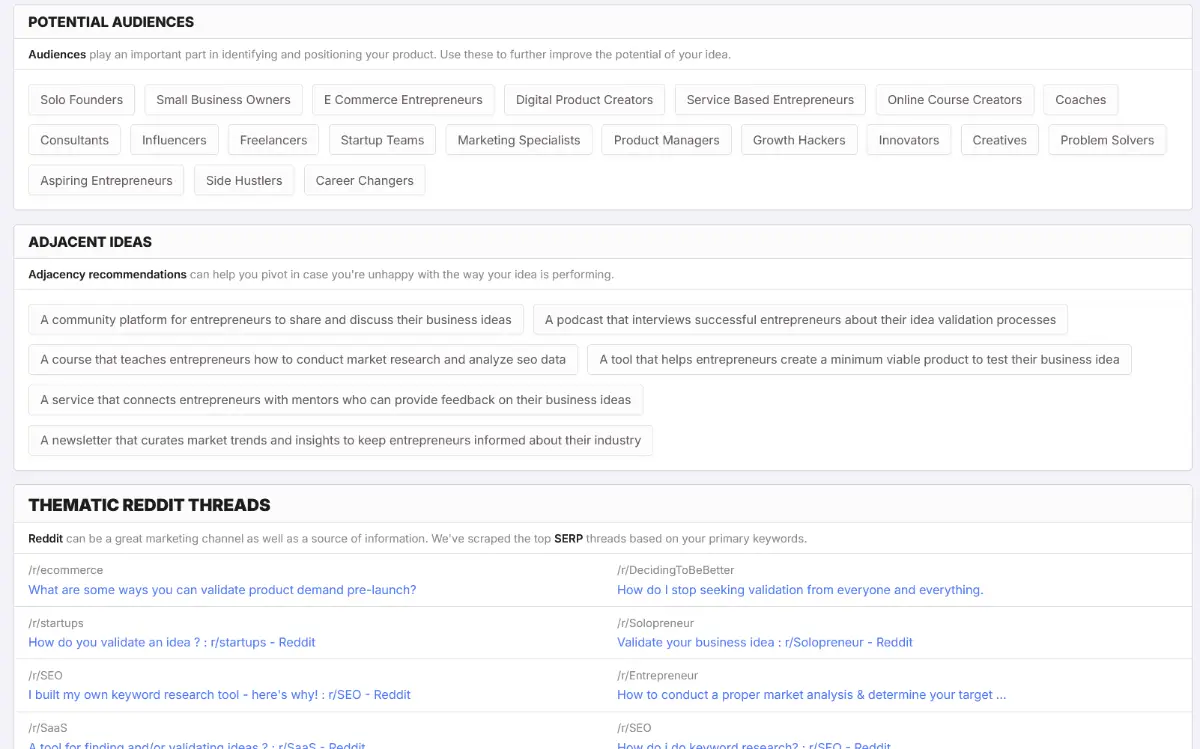Click the Product Managers audience tag
Image resolution: width=1200 pixels, height=749 pixels.
(x=666, y=140)
